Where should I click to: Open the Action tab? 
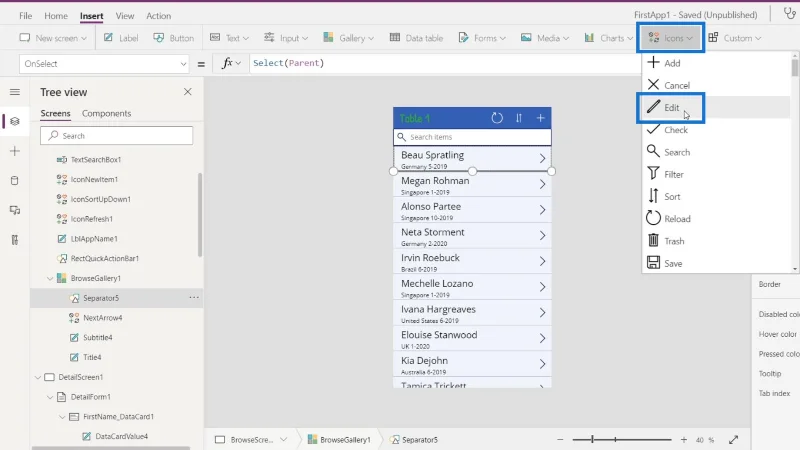159,16
